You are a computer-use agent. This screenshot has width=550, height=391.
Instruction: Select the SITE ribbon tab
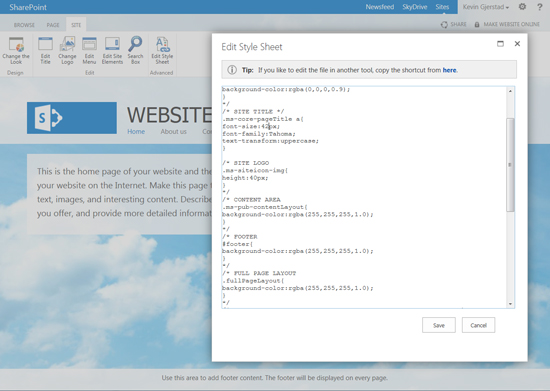pos(76,25)
